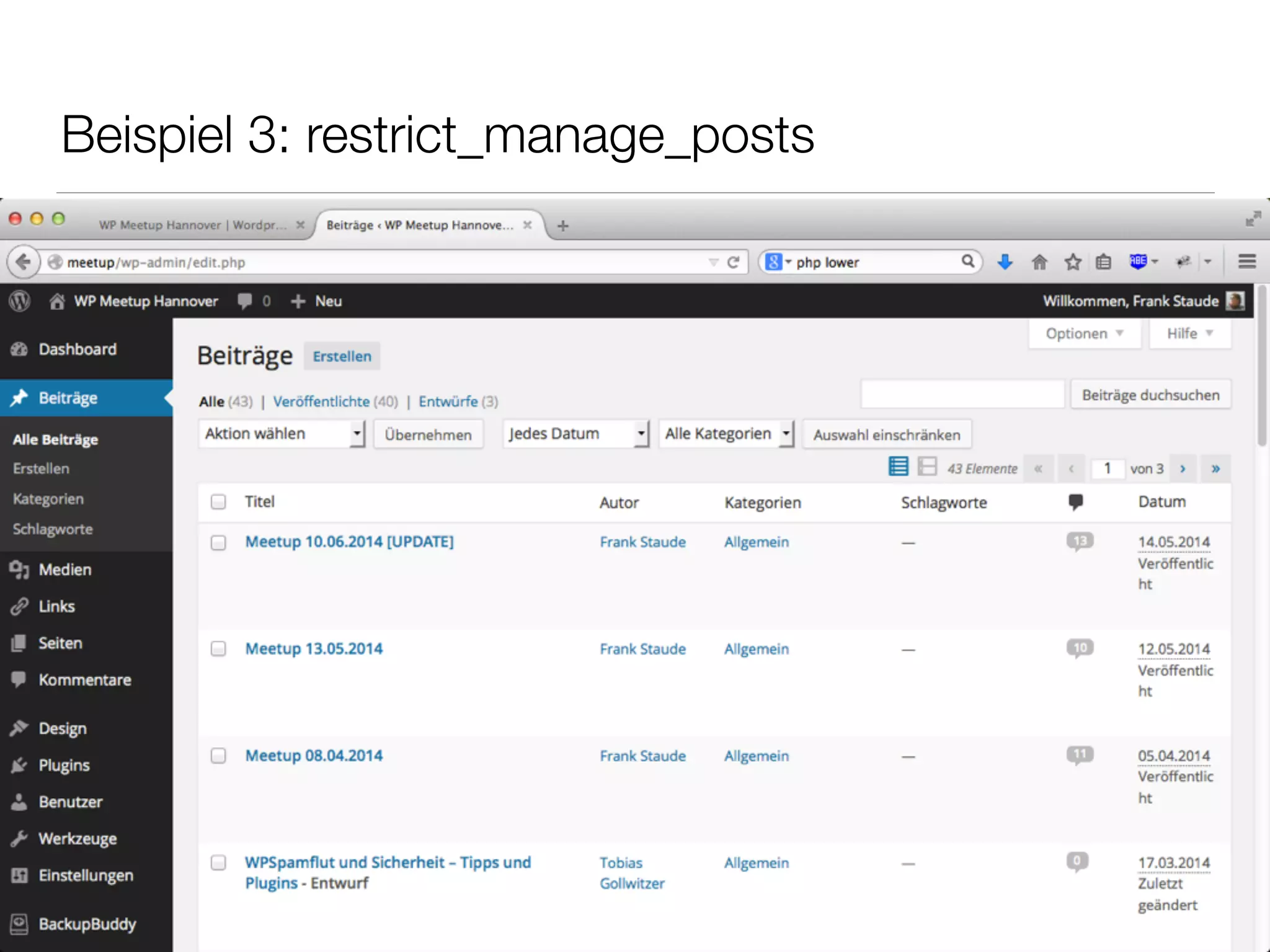Image resolution: width=1270 pixels, height=952 pixels.
Task: Click the search magnifier icon in the search box
Action: pyautogui.click(x=968, y=262)
